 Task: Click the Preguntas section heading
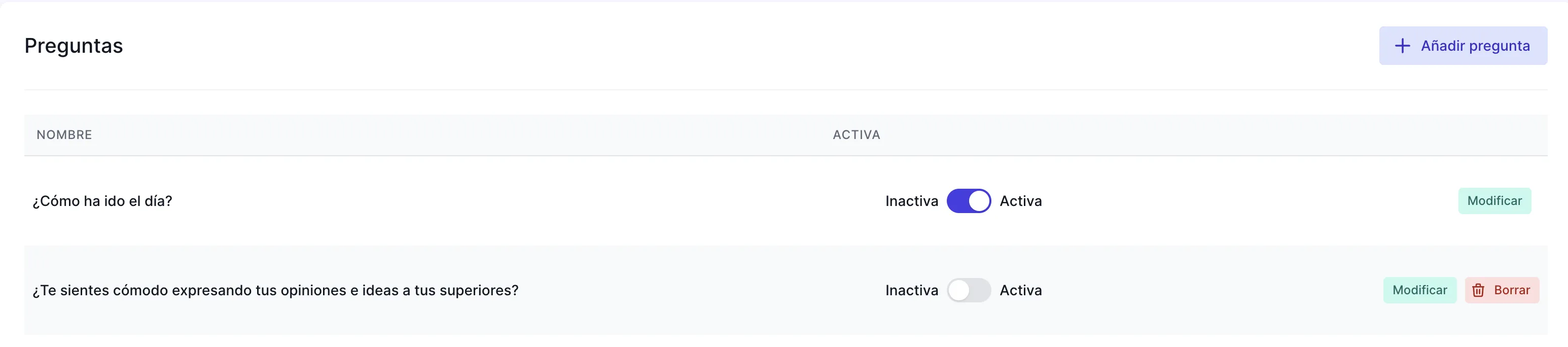(x=74, y=46)
